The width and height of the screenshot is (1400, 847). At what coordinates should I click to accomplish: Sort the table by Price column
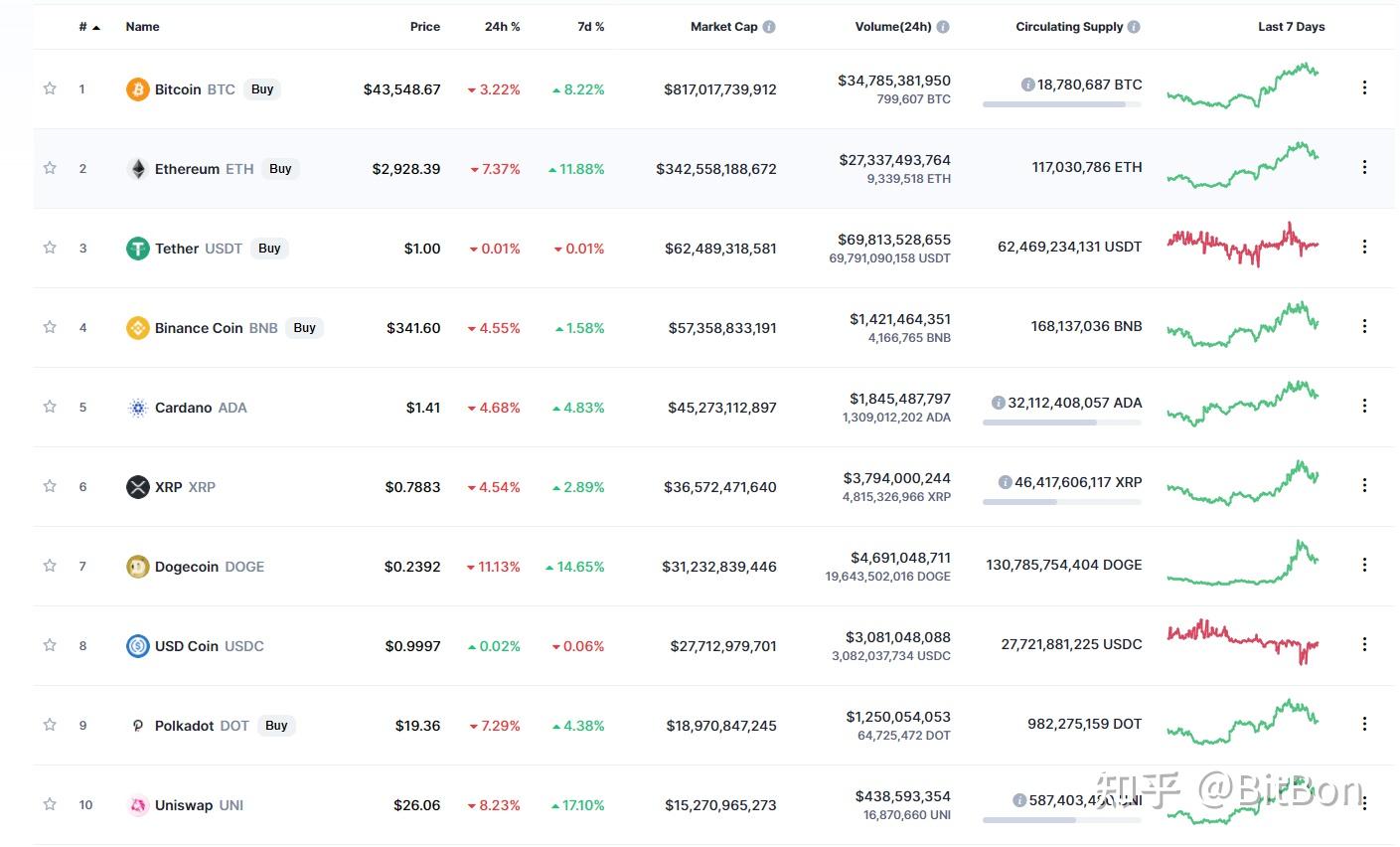[424, 27]
